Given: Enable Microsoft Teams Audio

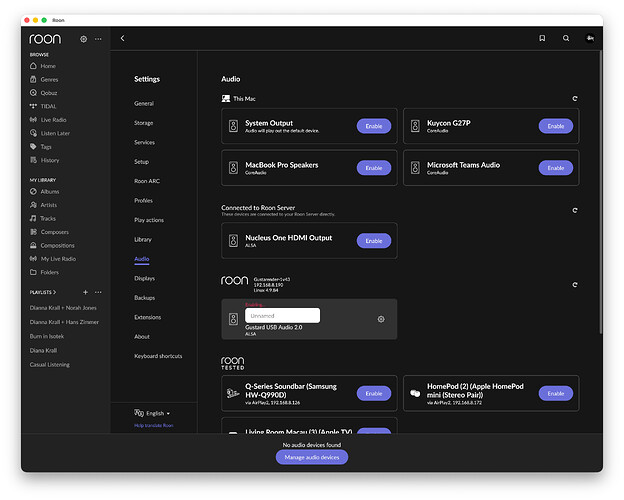Looking at the screenshot, I should click(556, 168).
